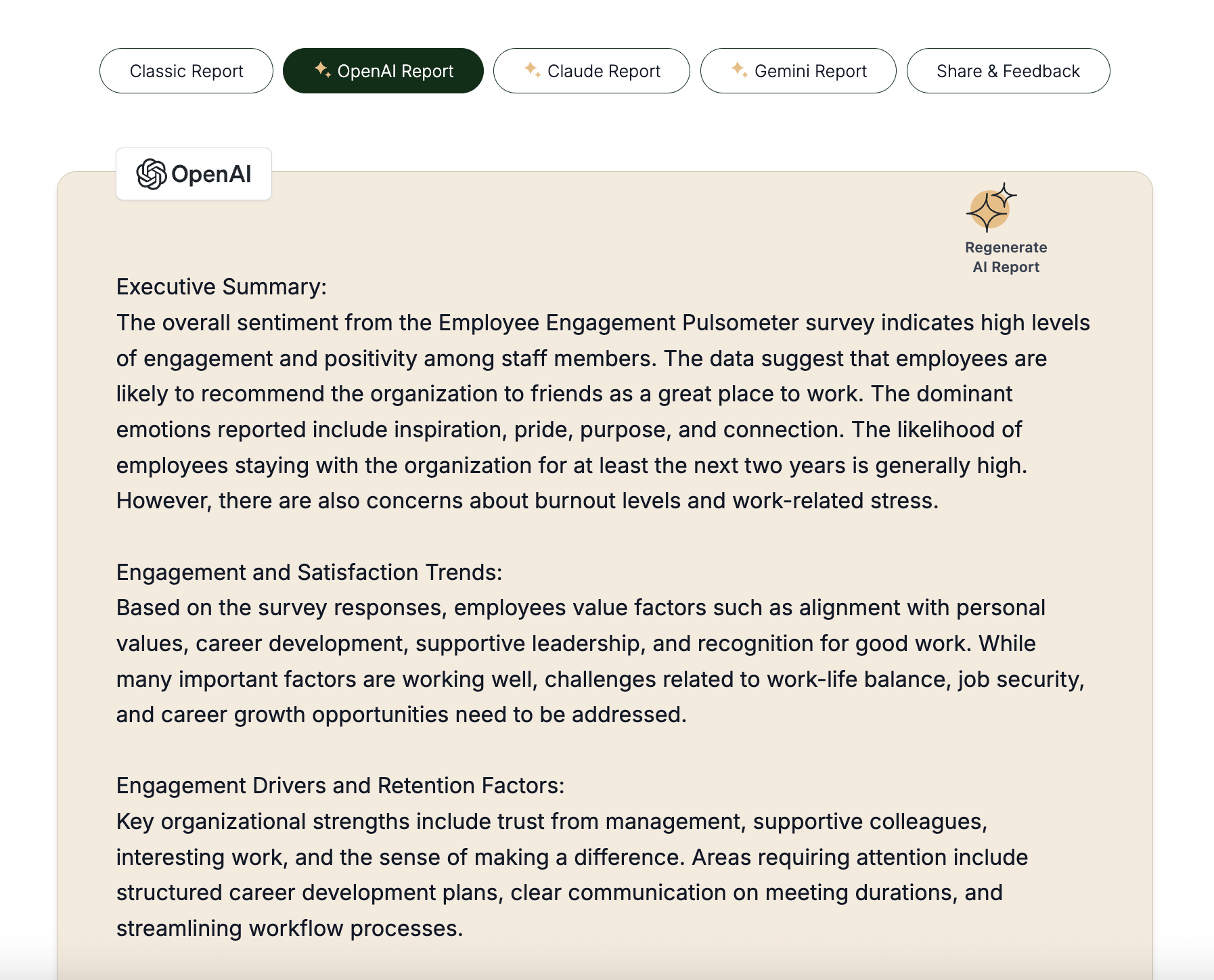Click the sentence about burnout and work-related stress
The height and width of the screenshot is (980, 1214).
pyautogui.click(x=528, y=501)
